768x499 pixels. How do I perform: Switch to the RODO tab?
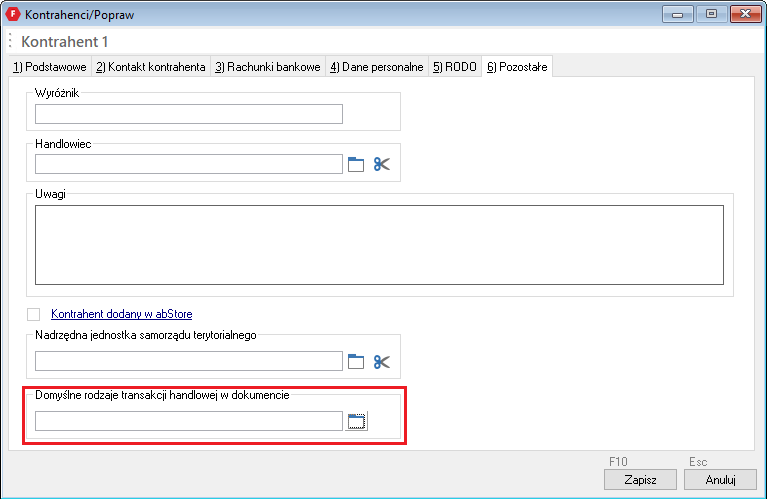454,67
